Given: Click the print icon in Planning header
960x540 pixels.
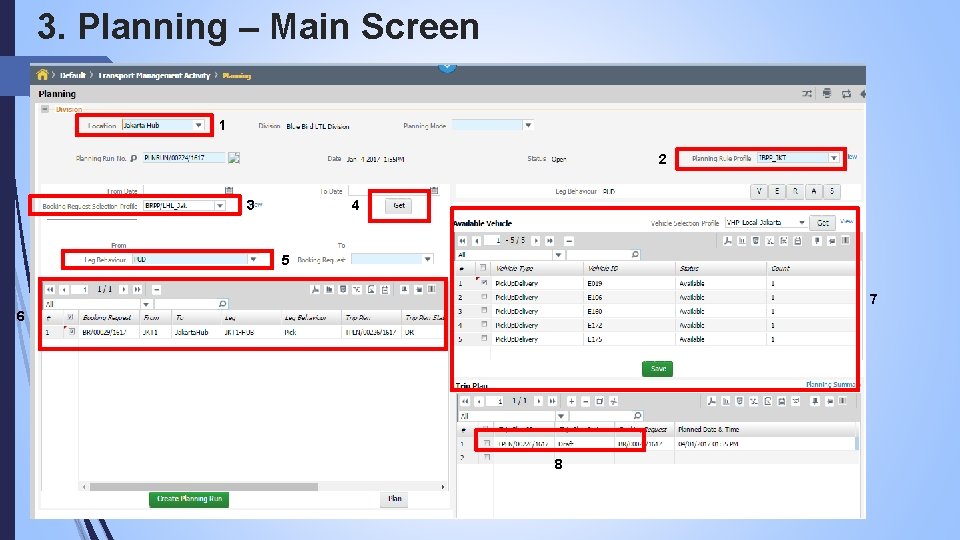Looking at the screenshot, I should [827, 94].
